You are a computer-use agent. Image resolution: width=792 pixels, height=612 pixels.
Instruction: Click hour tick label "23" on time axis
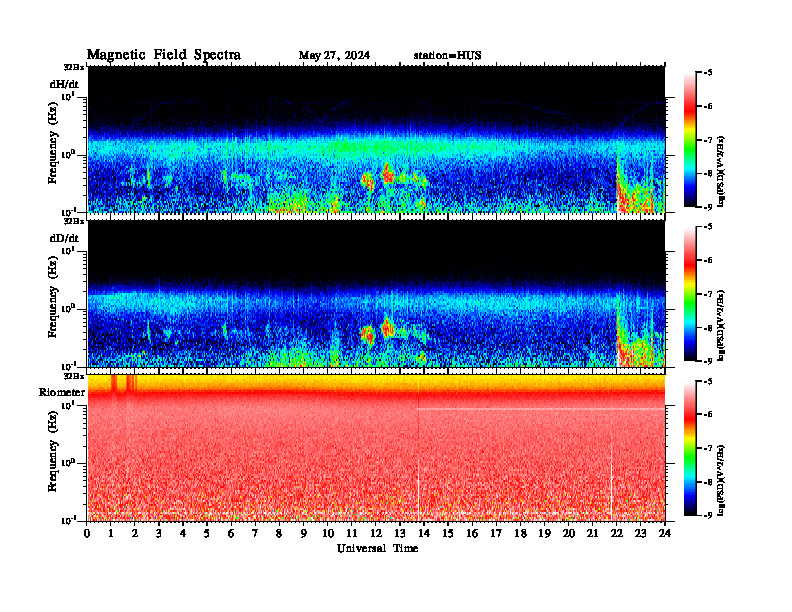coord(640,533)
